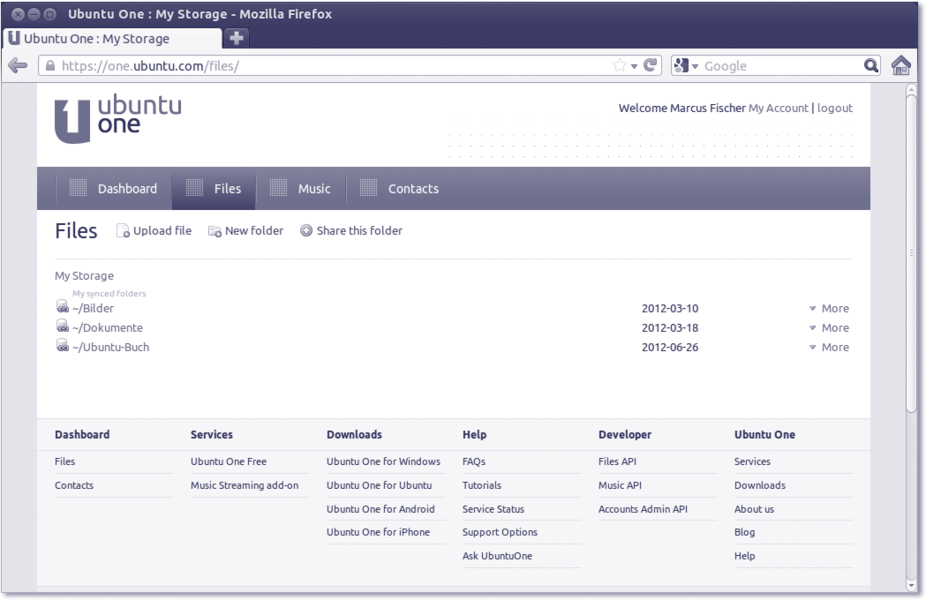
Task: Open the Firefox home page icon
Action: point(901,66)
